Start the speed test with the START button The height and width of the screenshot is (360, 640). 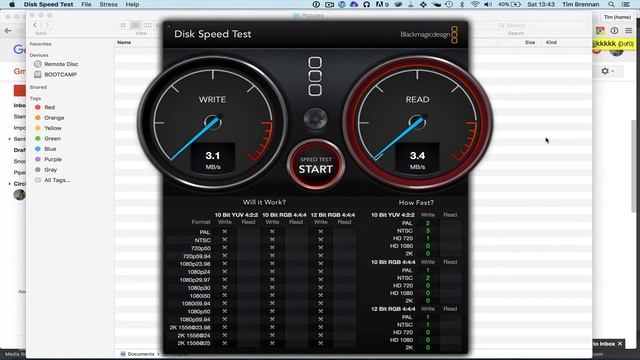316,165
